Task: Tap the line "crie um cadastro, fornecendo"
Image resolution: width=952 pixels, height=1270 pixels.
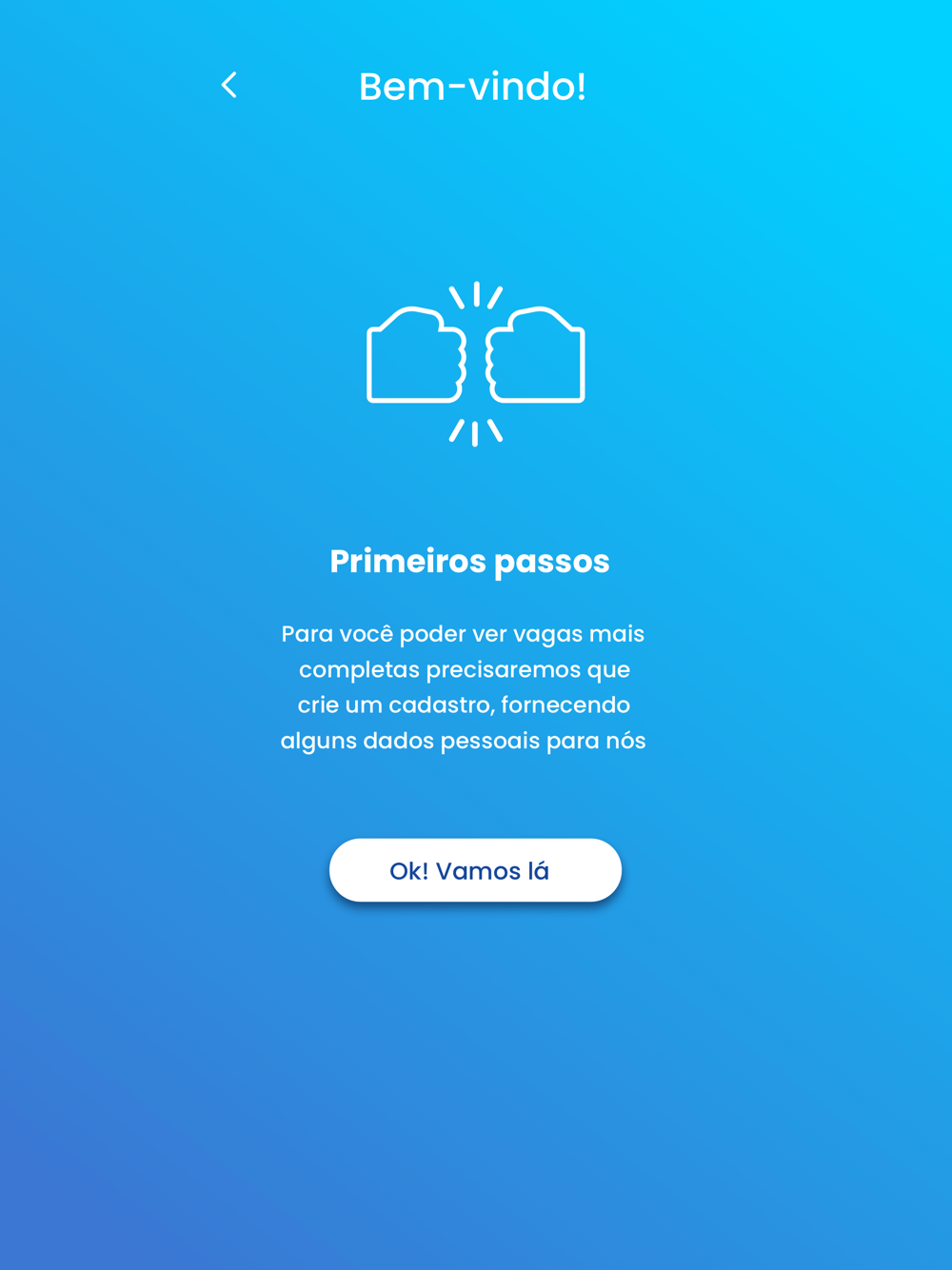Action: tap(464, 705)
